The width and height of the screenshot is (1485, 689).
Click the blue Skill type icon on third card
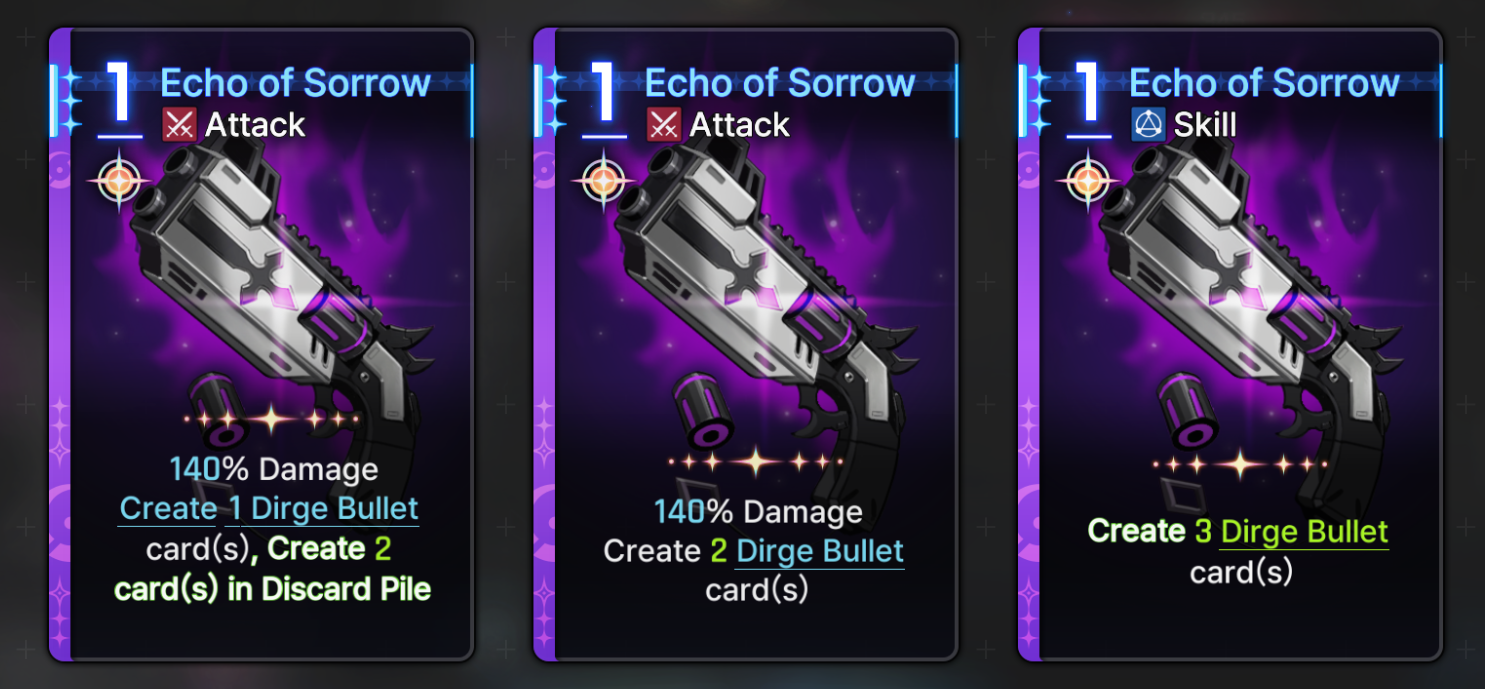1148,125
